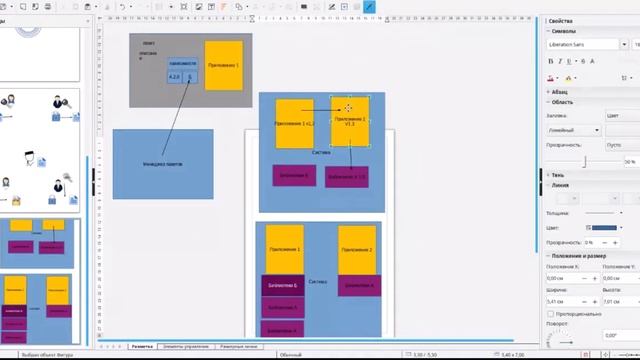This screenshot has height=360, width=640.
Task: Toggle the Shadow black rectangle icon
Action: [304, 7]
